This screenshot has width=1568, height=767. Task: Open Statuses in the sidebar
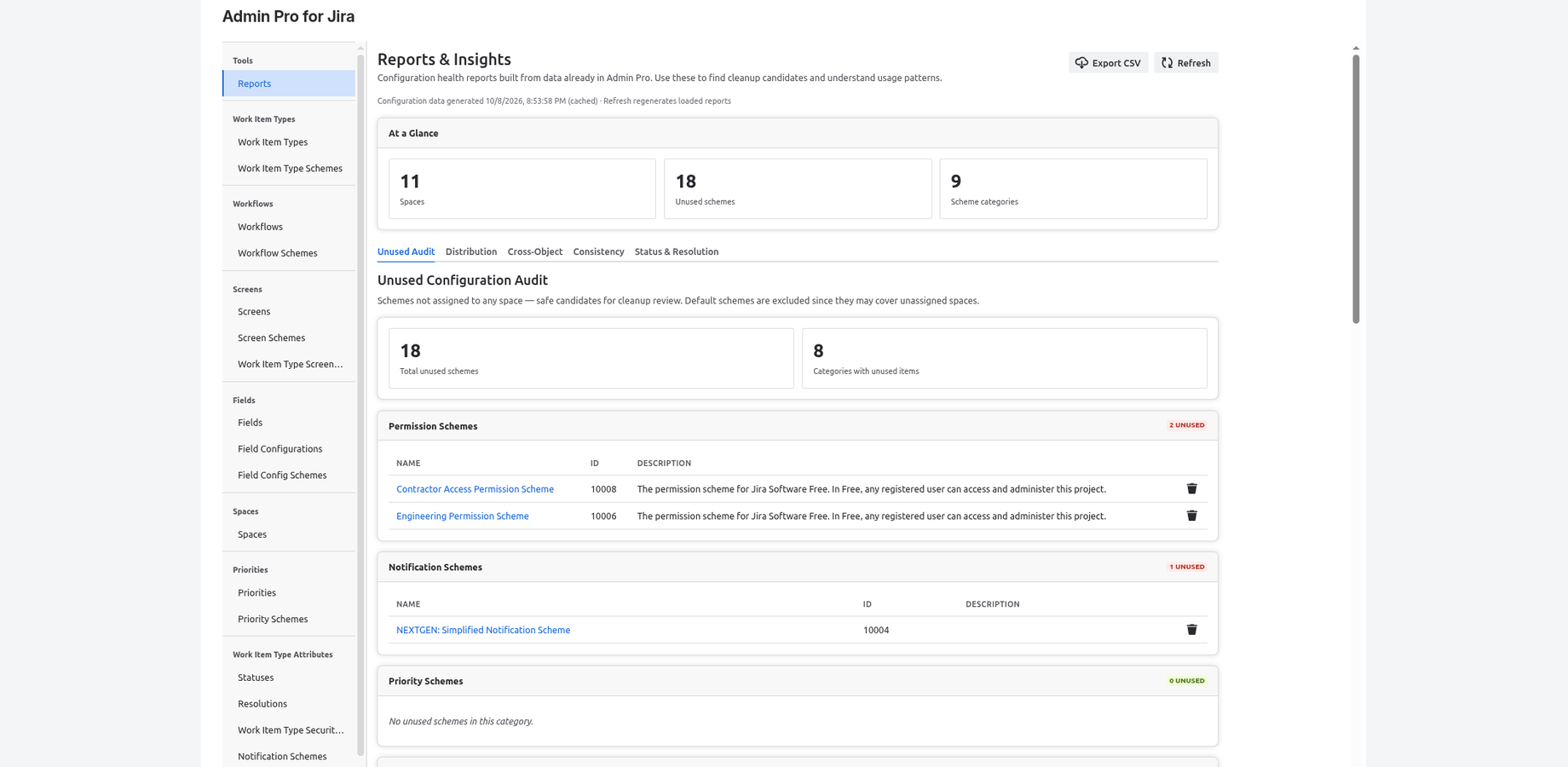coord(290,678)
